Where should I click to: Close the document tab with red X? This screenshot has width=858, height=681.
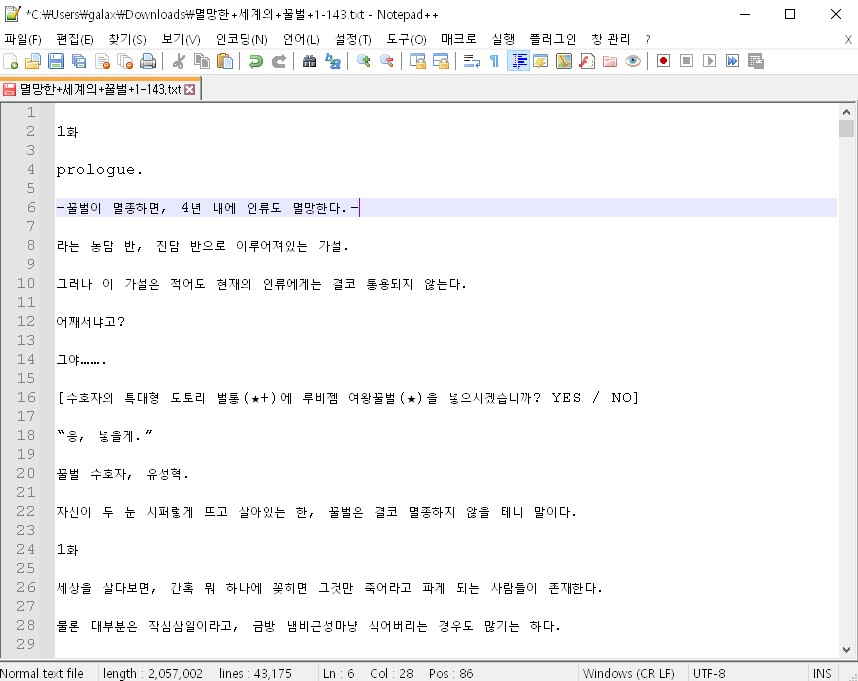[189, 90]
